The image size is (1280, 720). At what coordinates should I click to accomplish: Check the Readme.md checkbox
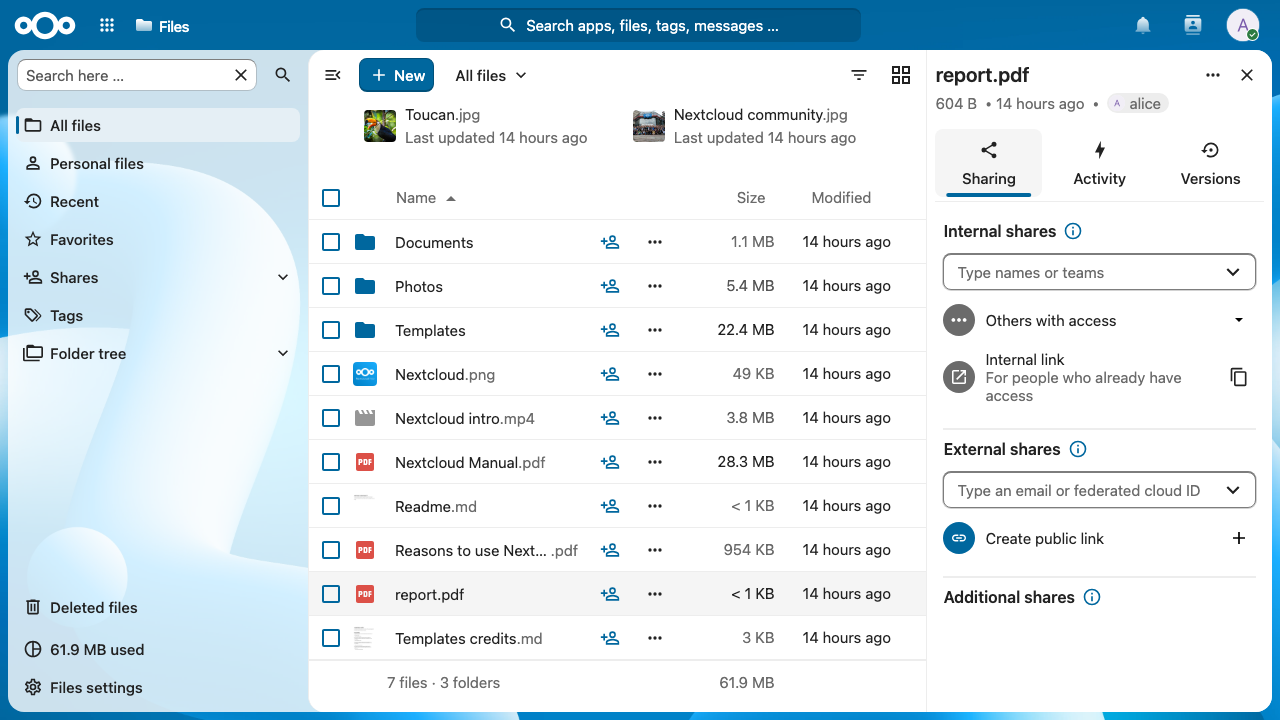pos(331,506)
